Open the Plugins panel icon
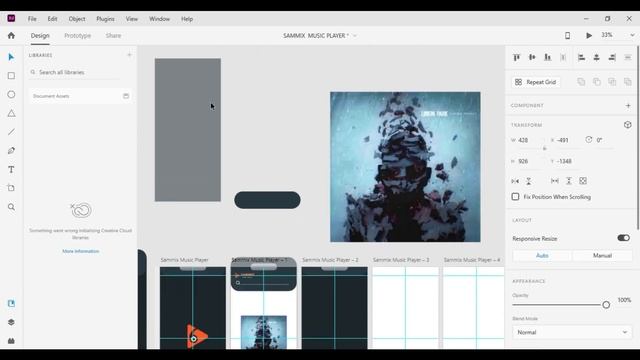 (11, 341)
